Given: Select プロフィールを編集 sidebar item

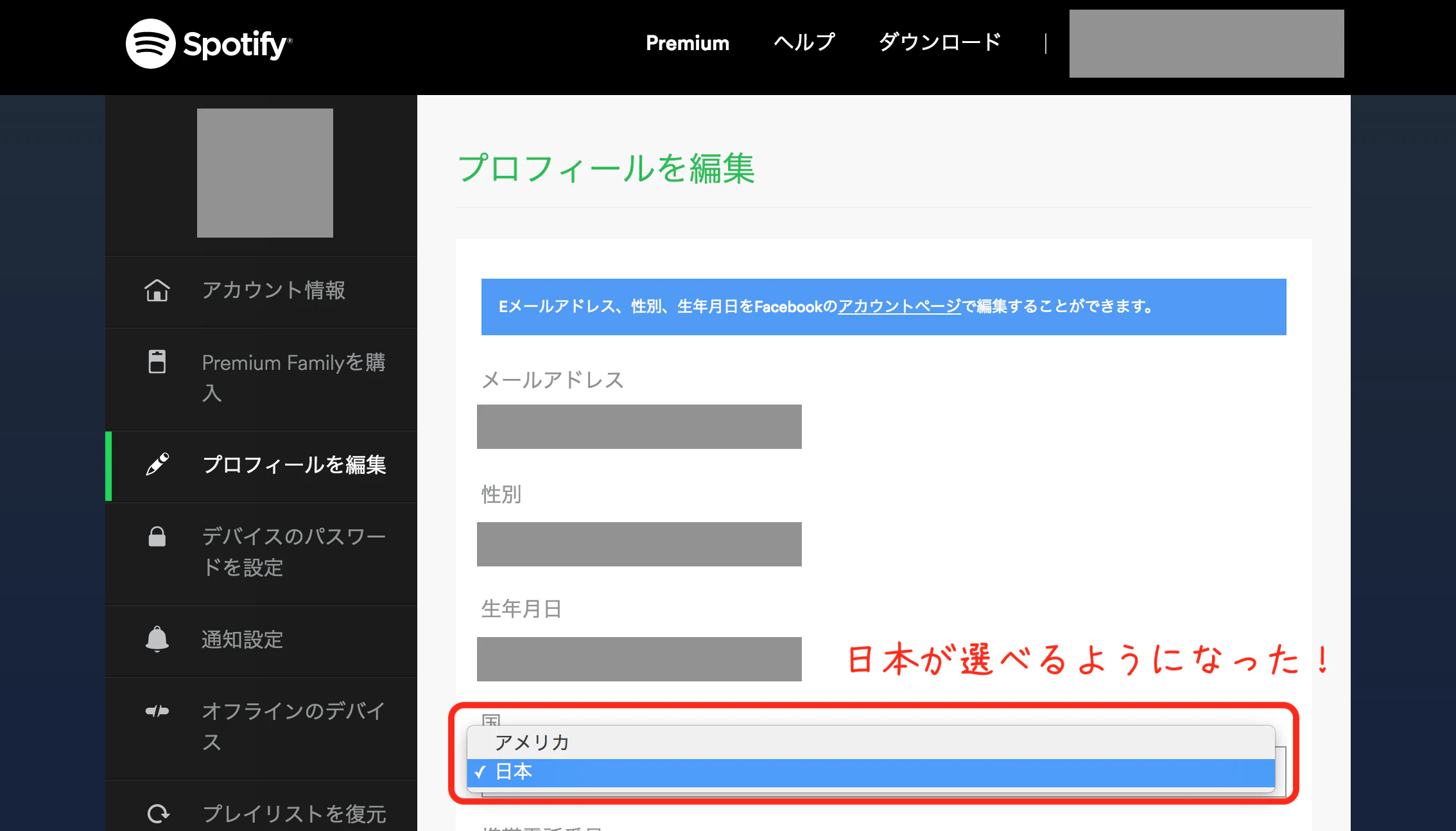Looking at the screenshot, I should coord(261,466).
